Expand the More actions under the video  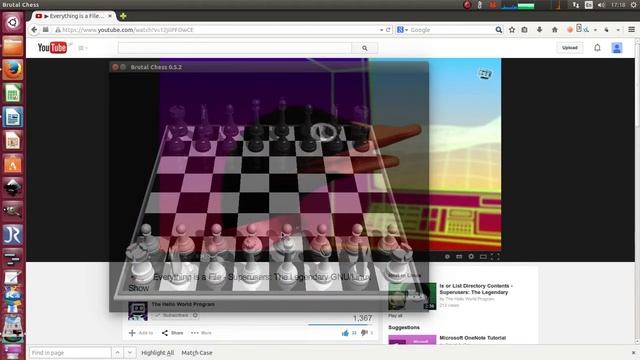click(201, 333)
